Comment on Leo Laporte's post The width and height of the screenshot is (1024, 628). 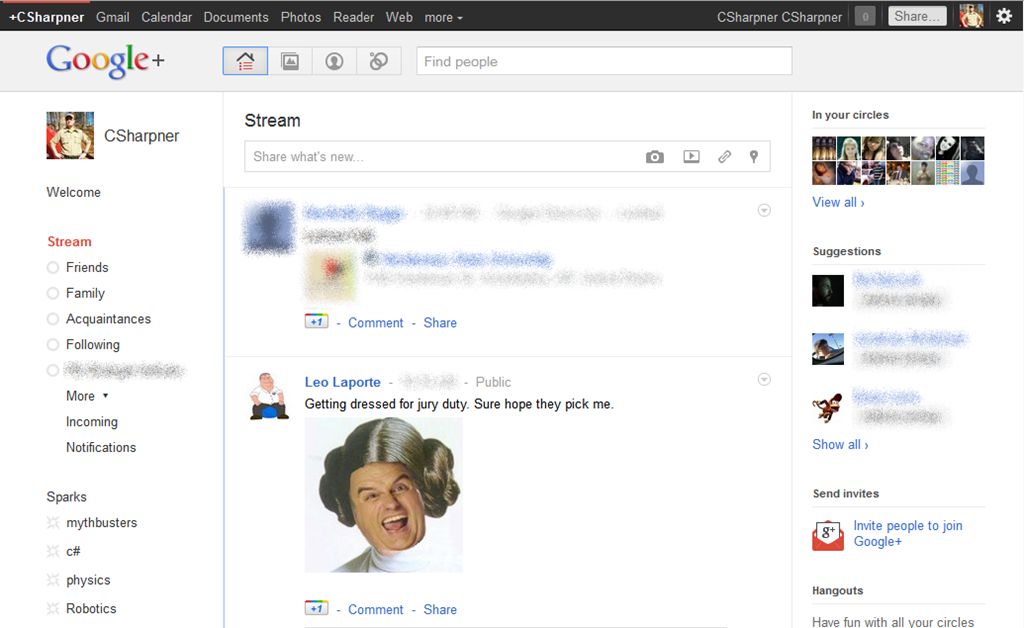coord(376,609)
